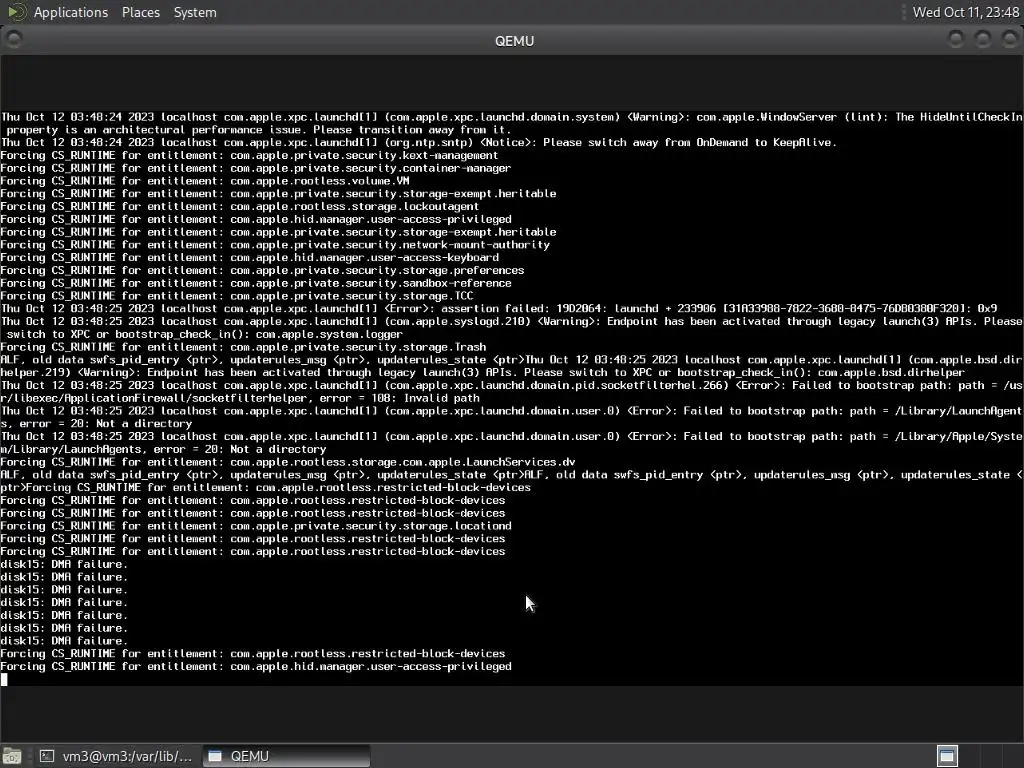
Task: Click the user-access-keyboard entitlement line
Action: 249,257
